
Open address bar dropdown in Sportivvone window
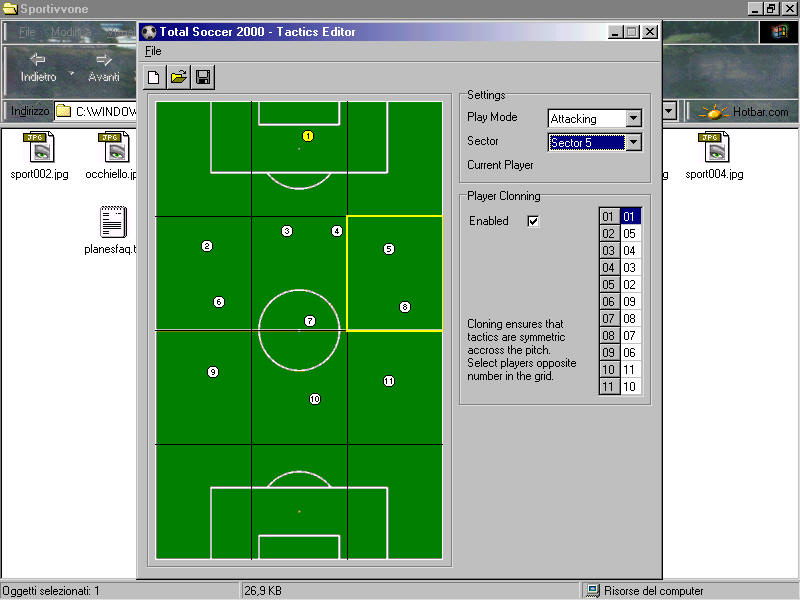click(x=669, y=111)
